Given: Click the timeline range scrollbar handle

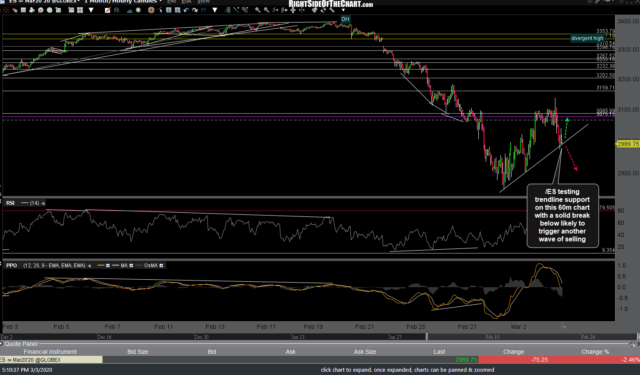Looking at the screenshot, I should (x=427, y=337).
